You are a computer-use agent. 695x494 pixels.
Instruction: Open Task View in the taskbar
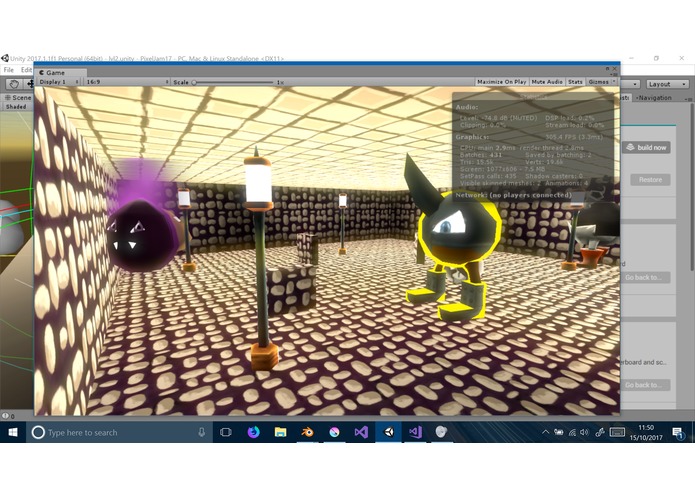(226, 432)
